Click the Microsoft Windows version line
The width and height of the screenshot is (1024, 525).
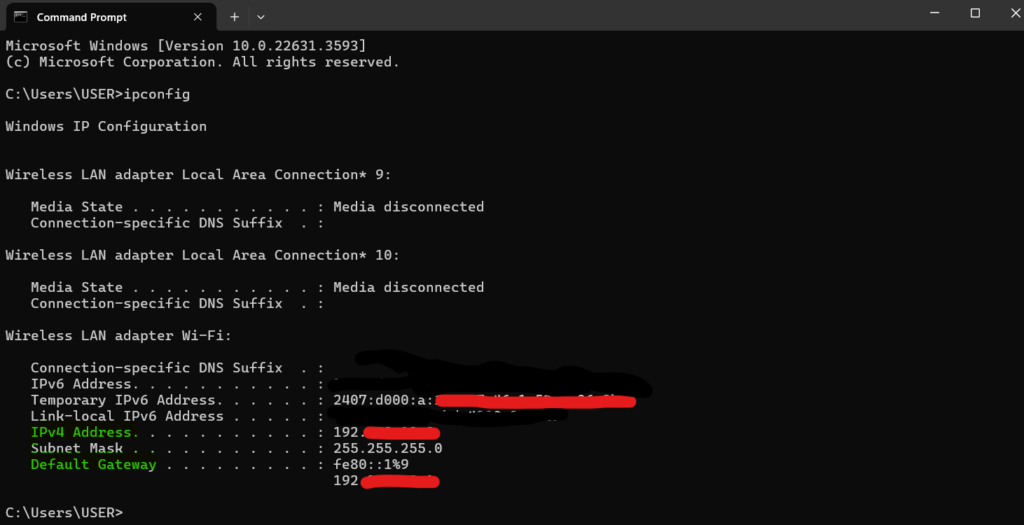[185, 46]
